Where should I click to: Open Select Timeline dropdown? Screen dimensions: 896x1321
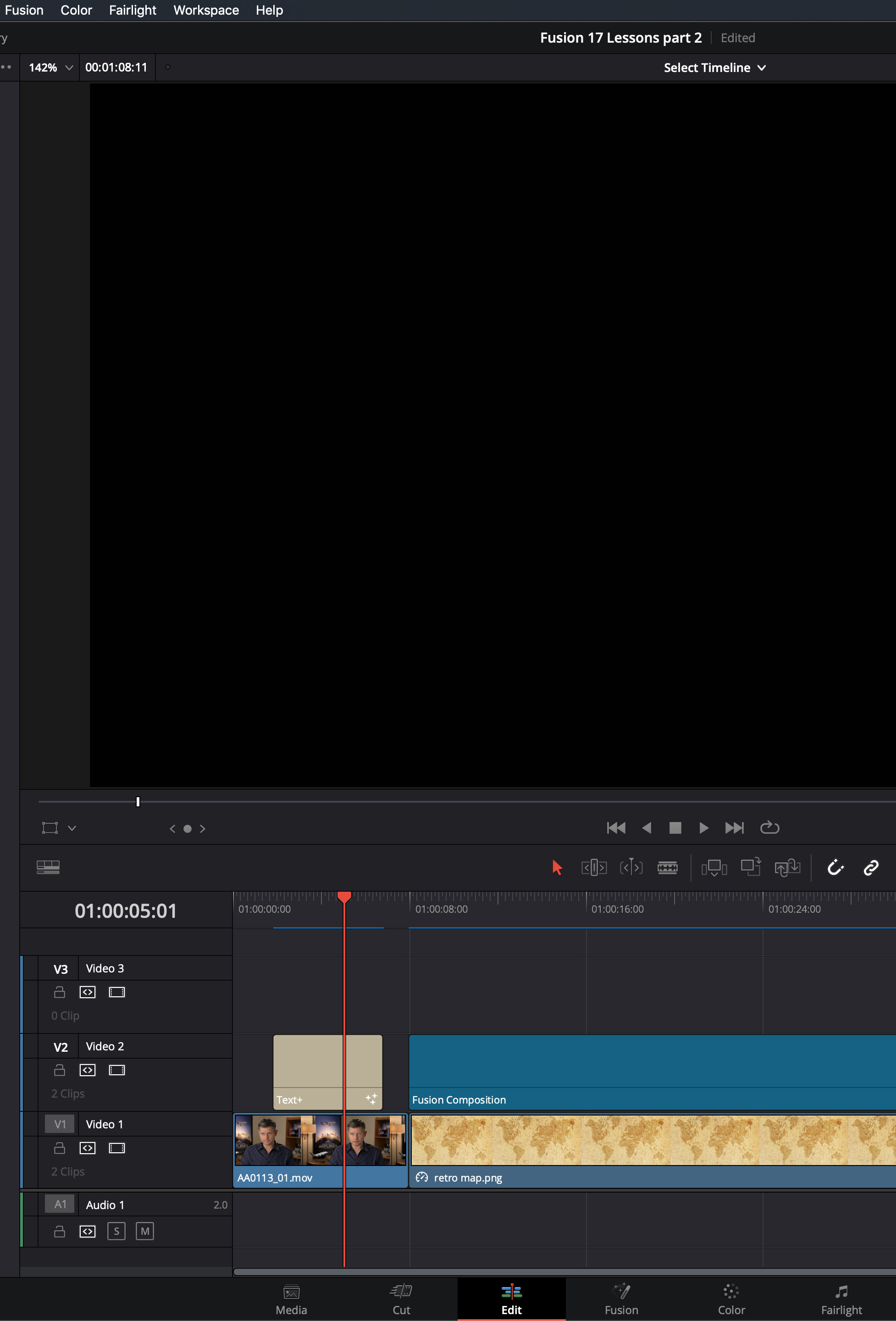pyautogui.click(x=715, y=67)
